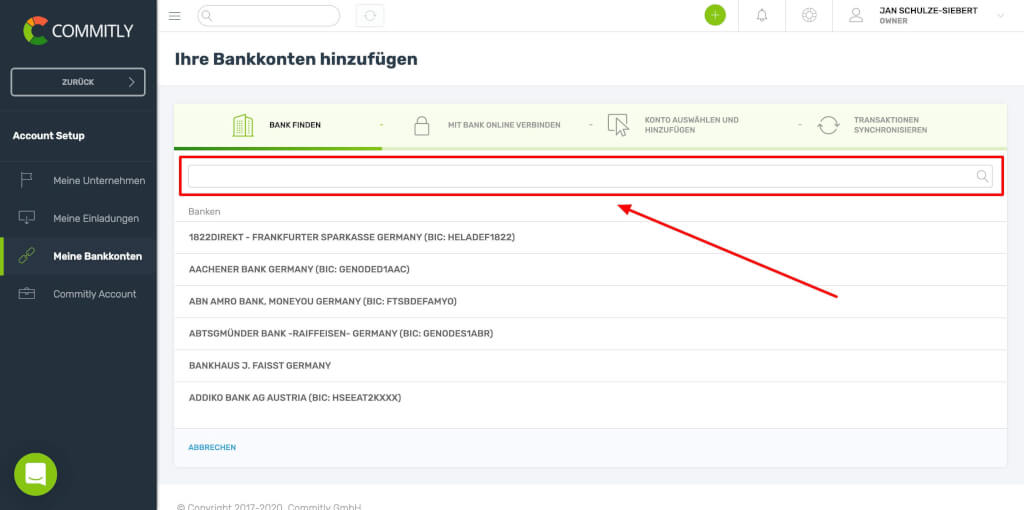Select 1822direkt - Frankfurter Sparkasse Germany

click(590, 238)
